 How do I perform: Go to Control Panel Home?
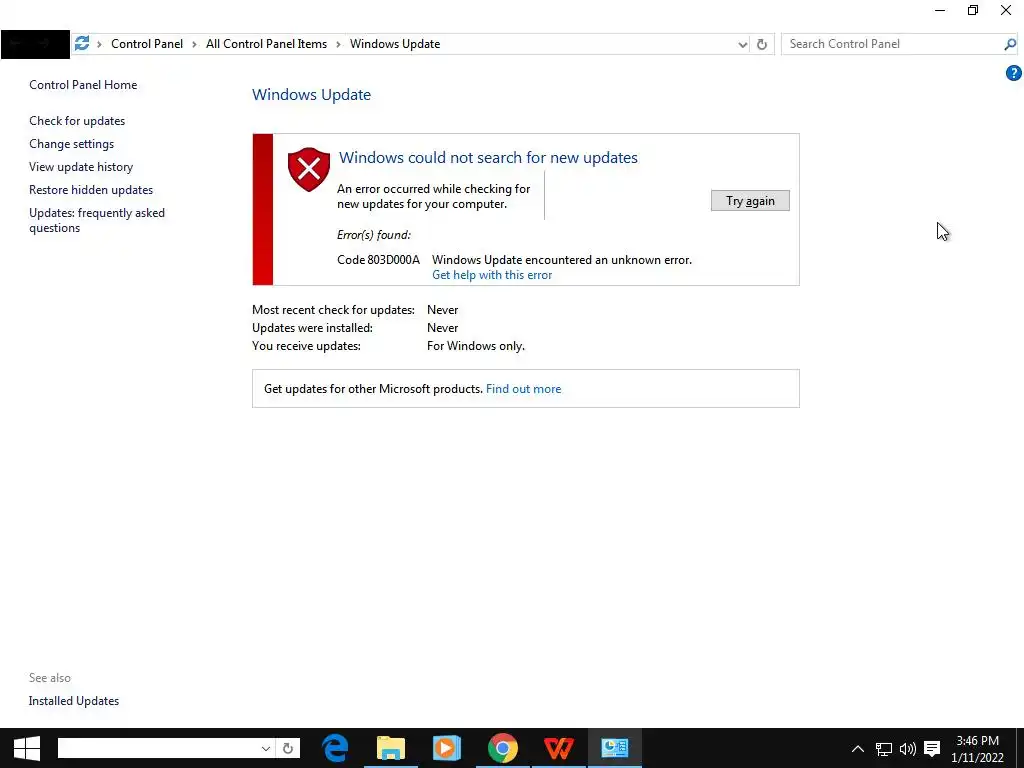pyautogui.click(x=83, y=85)
